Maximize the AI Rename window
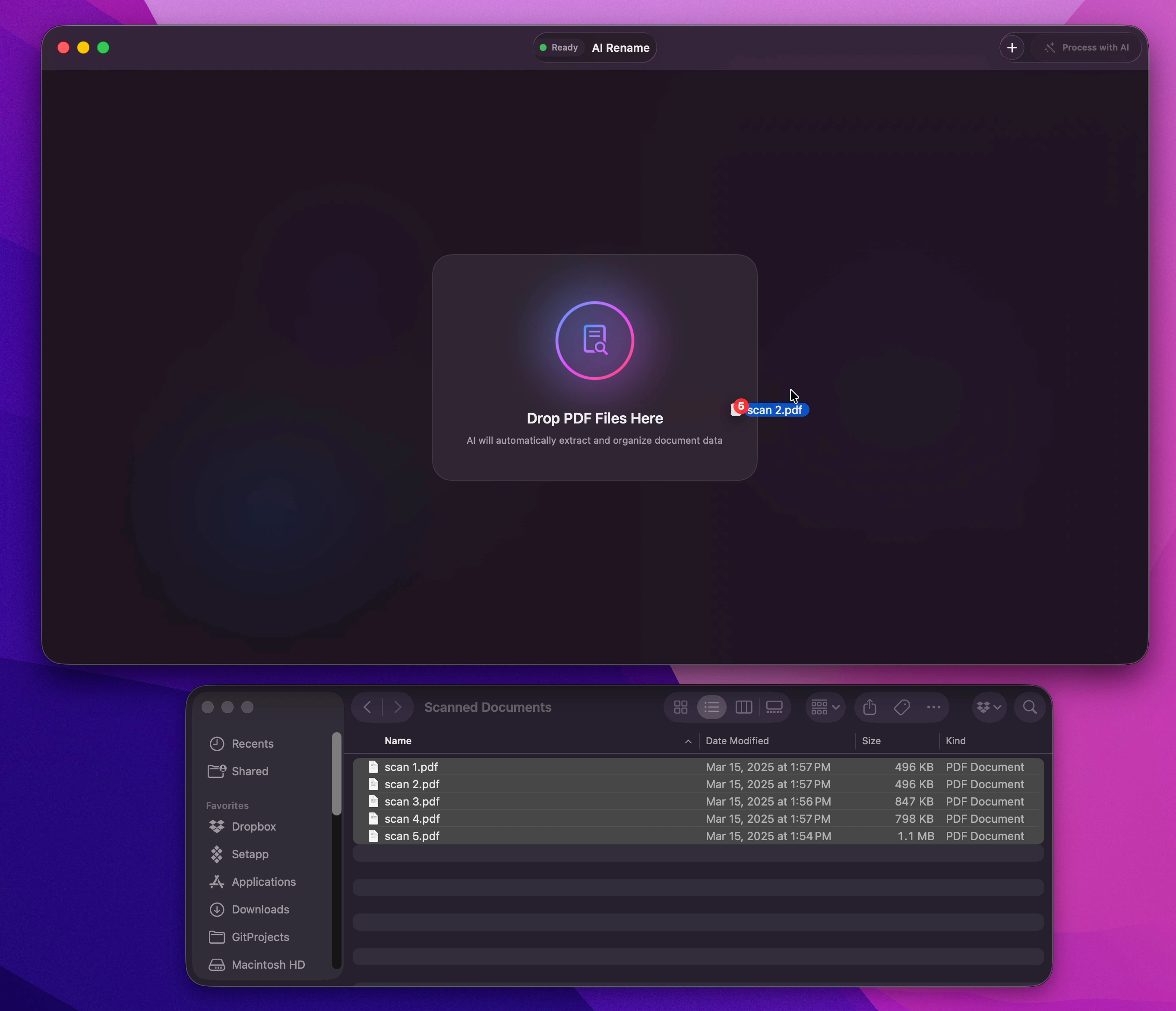Viewport: 1176px width, 1011px height. [103, 47]
